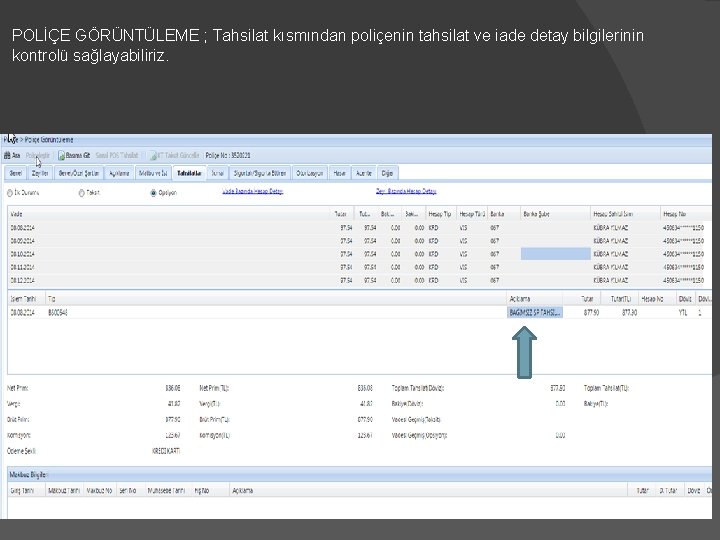Sort by the Hesap Tip column header
Screen dimensions: 720x540
click(x=440, y=214)
